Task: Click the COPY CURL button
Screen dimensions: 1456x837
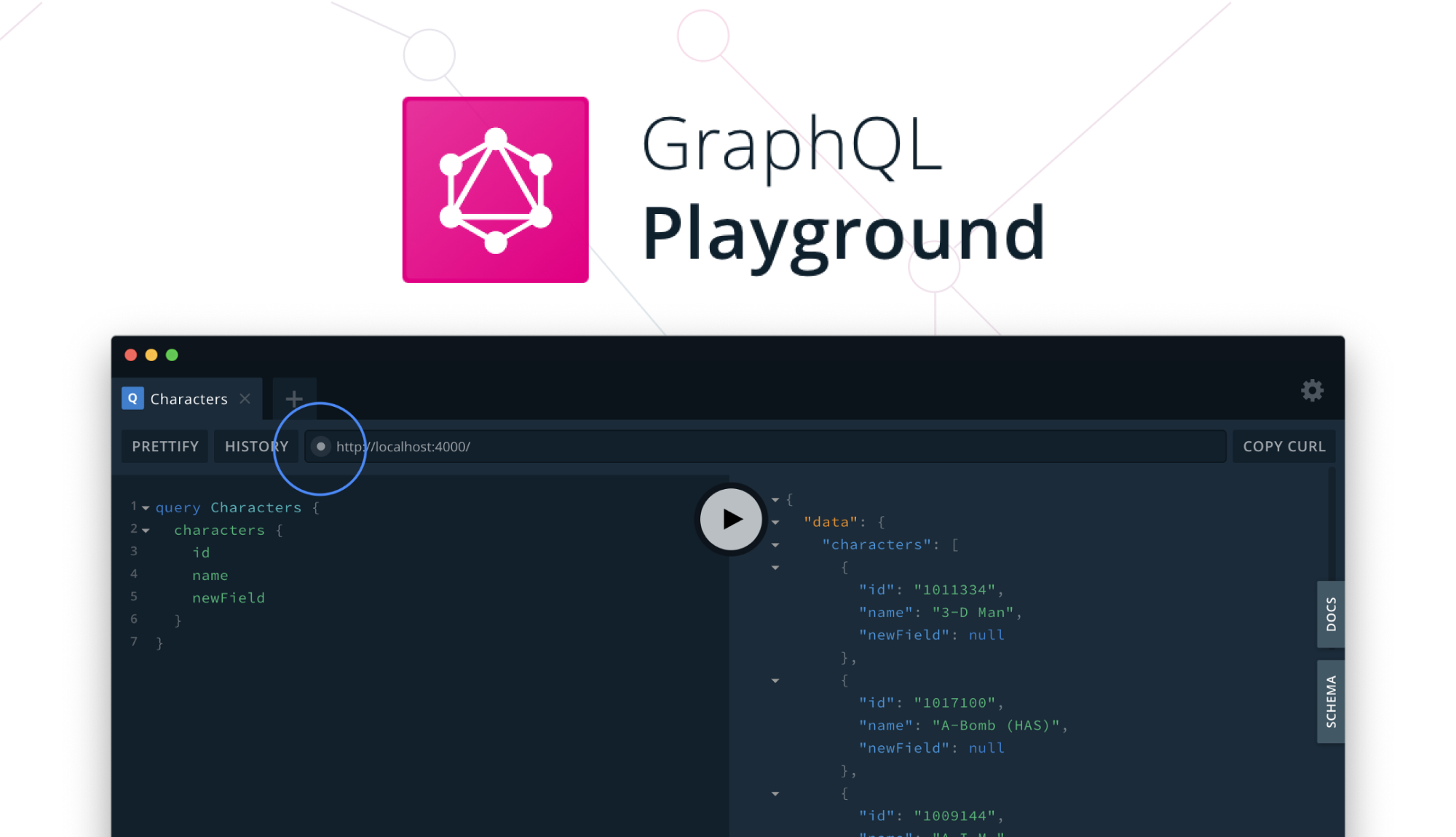Action: [1284, 446]
